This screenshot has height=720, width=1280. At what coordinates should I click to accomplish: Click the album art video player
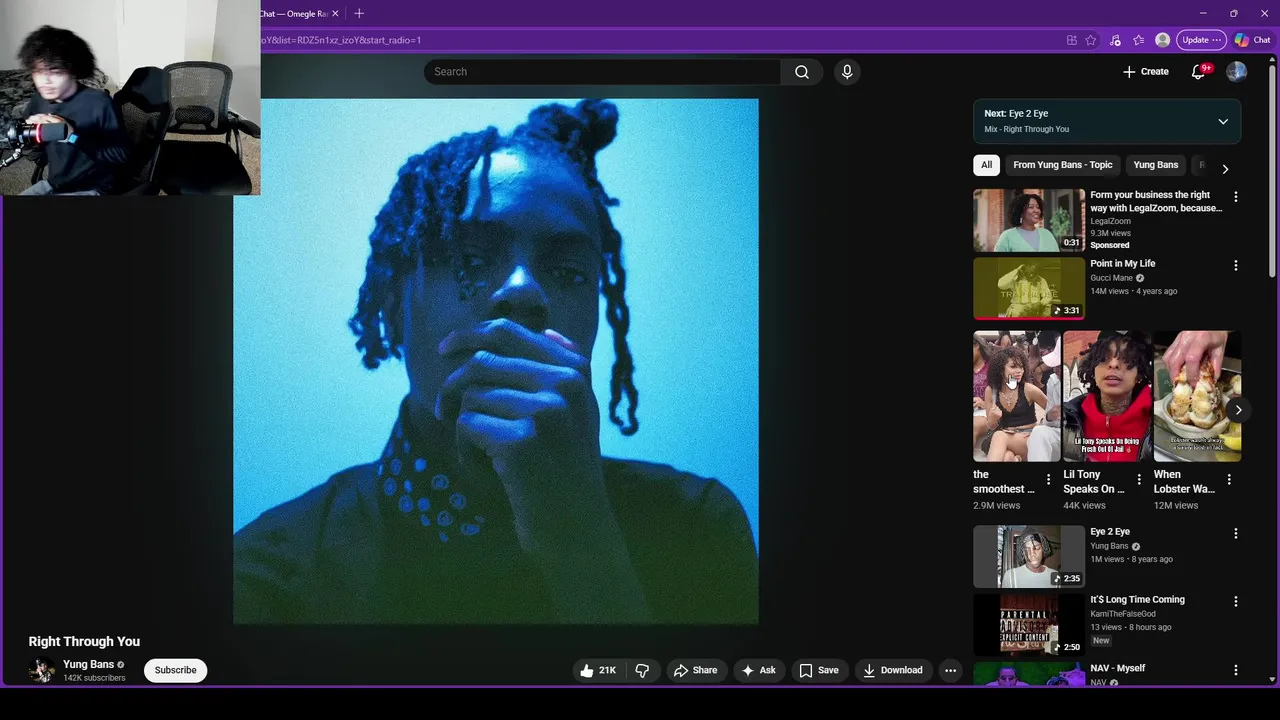(x=496, y=361)
